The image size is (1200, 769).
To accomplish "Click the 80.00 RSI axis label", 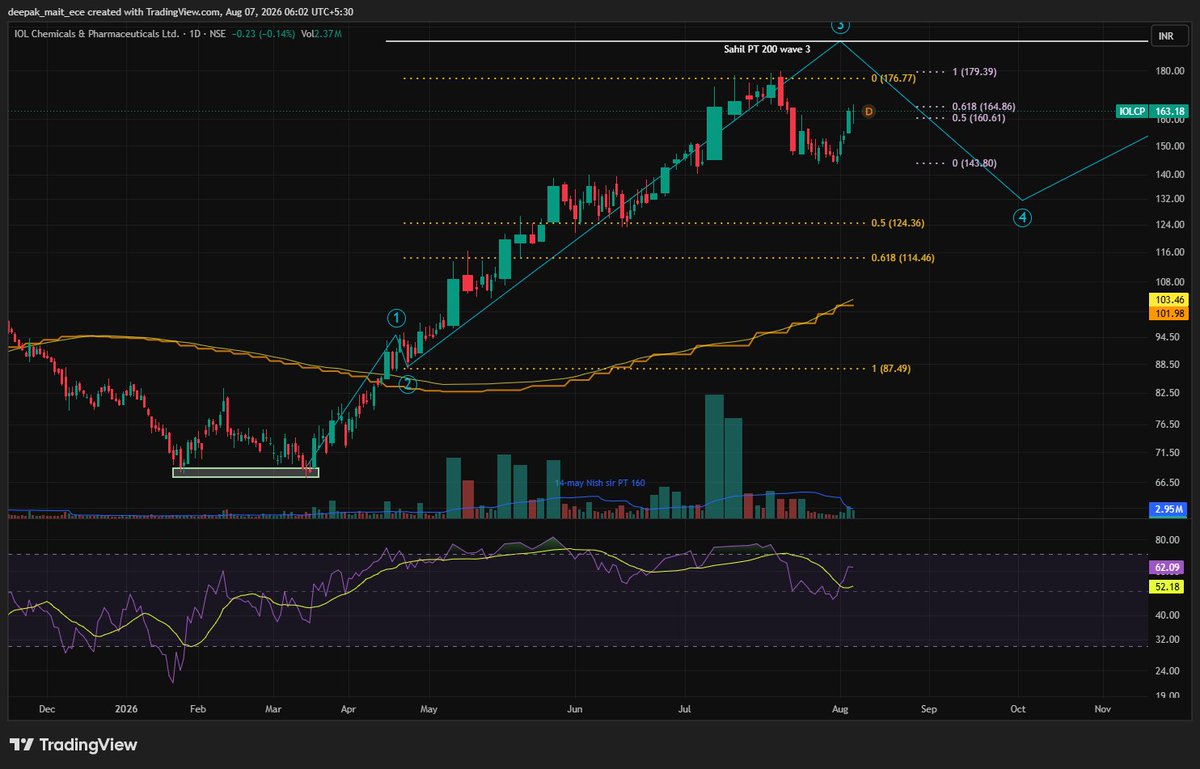I will coord(1168,541).
